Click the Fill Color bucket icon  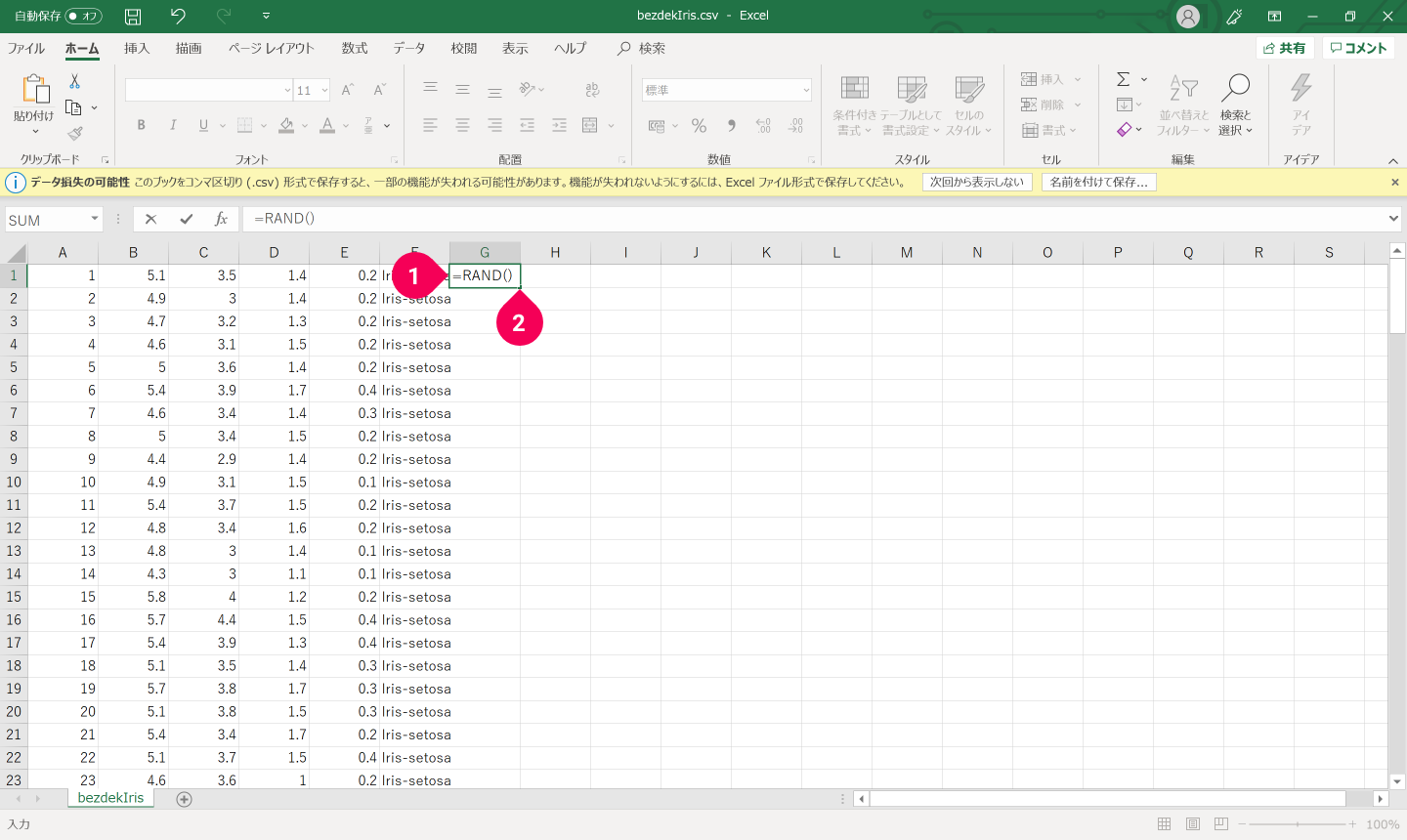[x=286, y=125]
